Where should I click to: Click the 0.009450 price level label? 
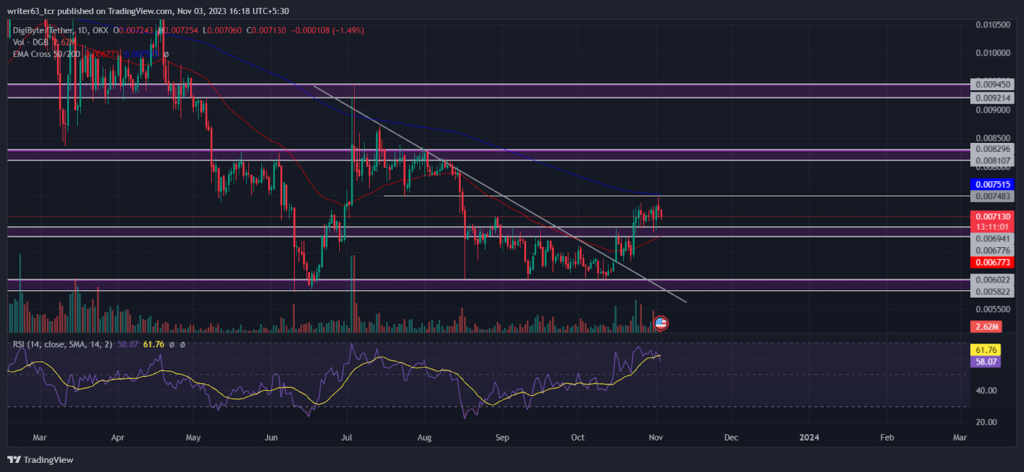tap(991, 84)
